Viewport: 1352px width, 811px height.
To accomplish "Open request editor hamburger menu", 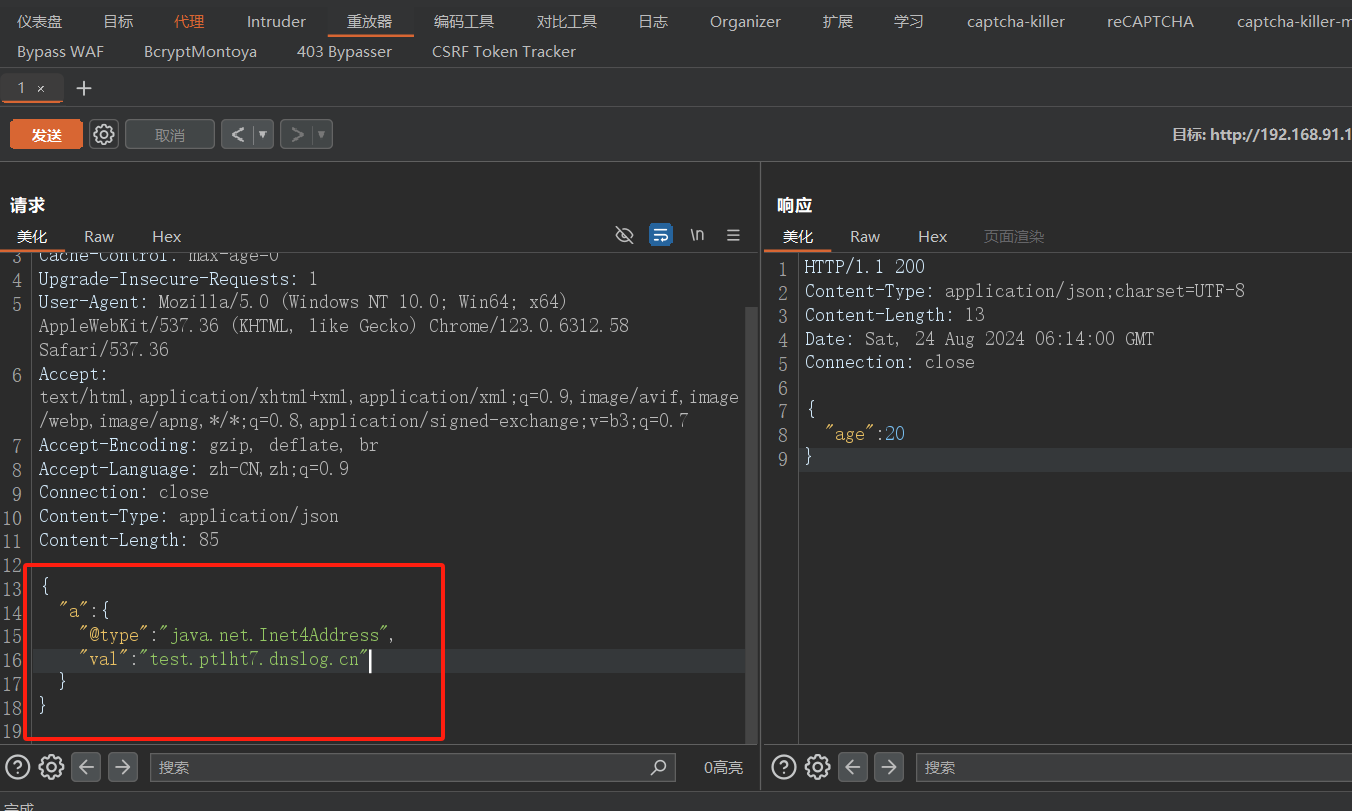I will click(733, 235).
